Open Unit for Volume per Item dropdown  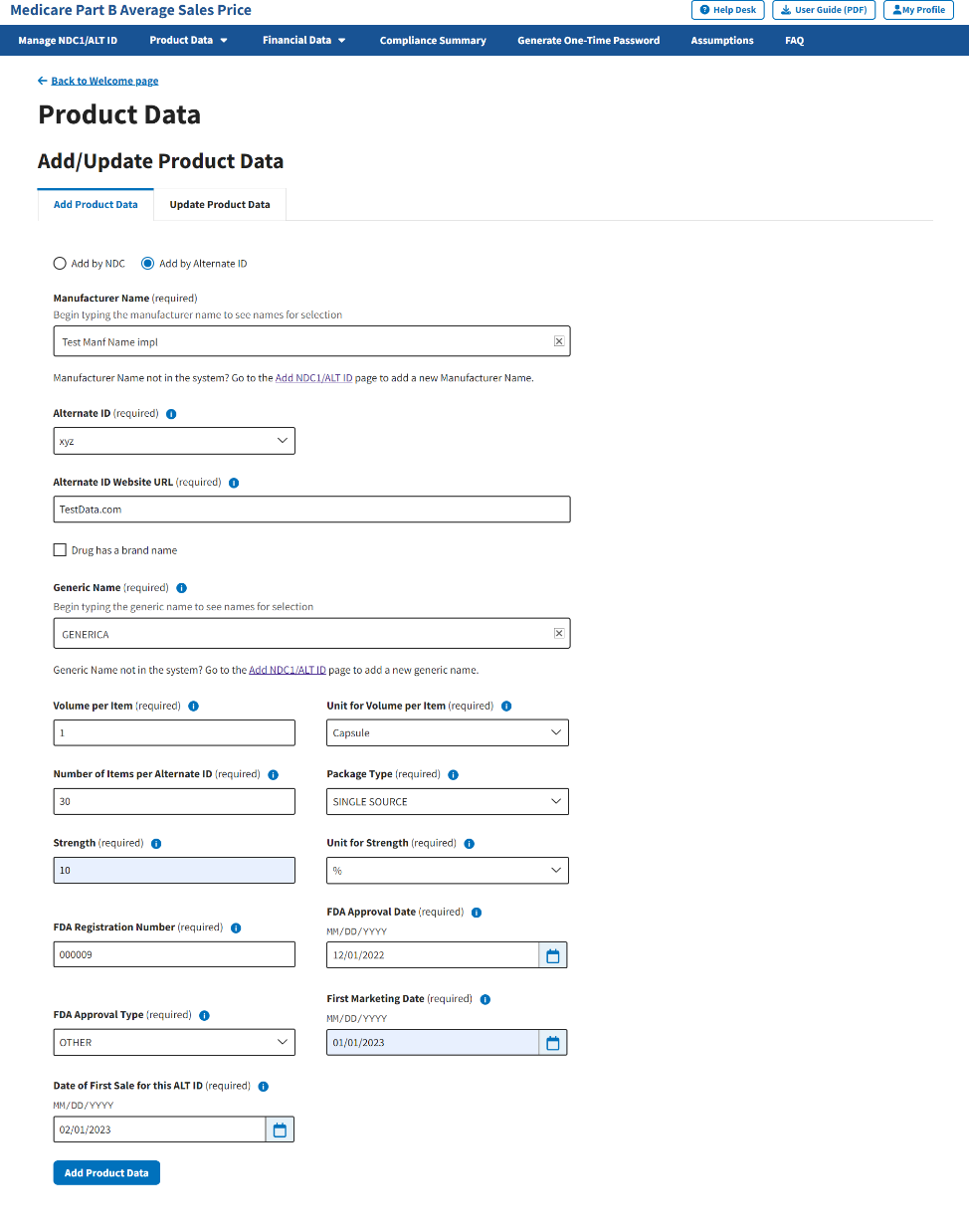pyautogui.click(x=448, y=733)
